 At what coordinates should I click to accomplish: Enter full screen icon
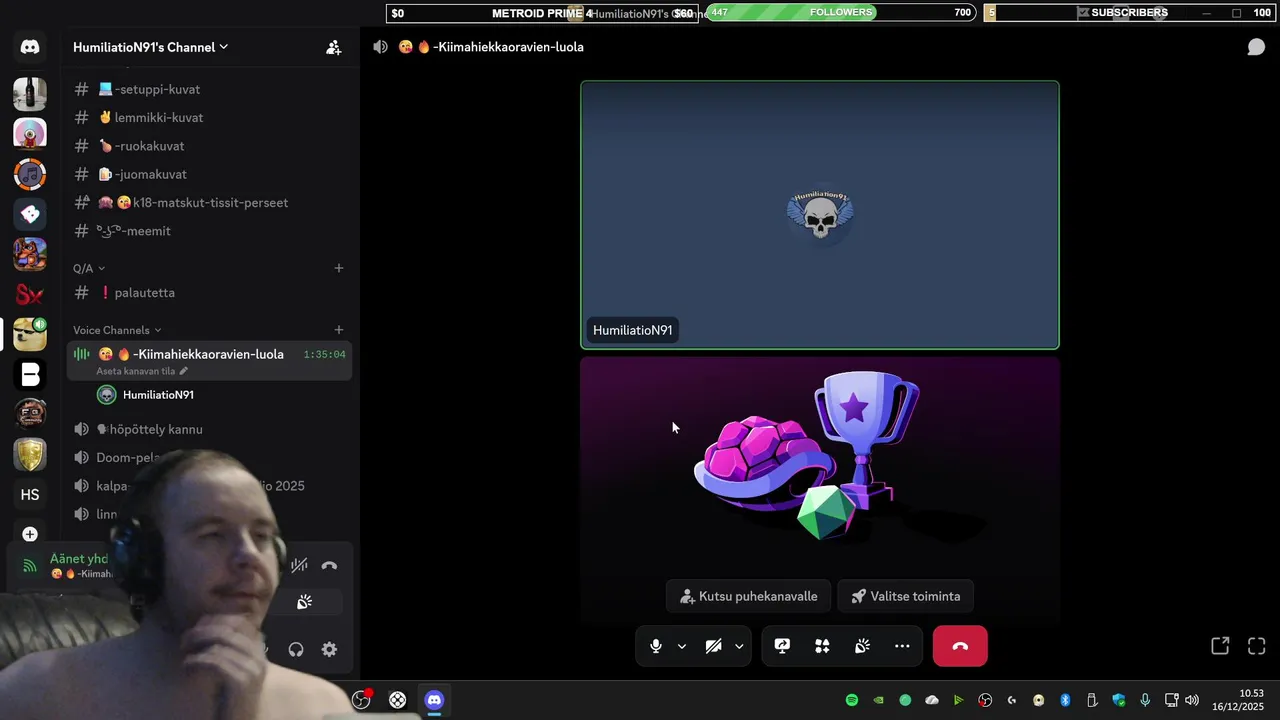tap(1257, 646)
